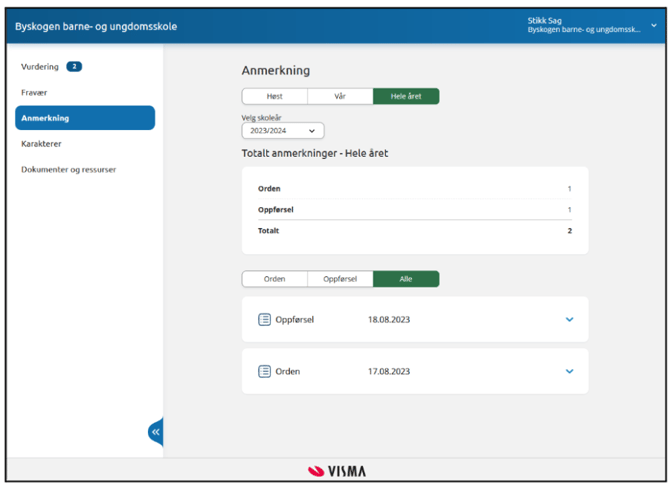The image size is (670, 488).
Task: Filter remarks by Orden
Action: pos(274,279)
